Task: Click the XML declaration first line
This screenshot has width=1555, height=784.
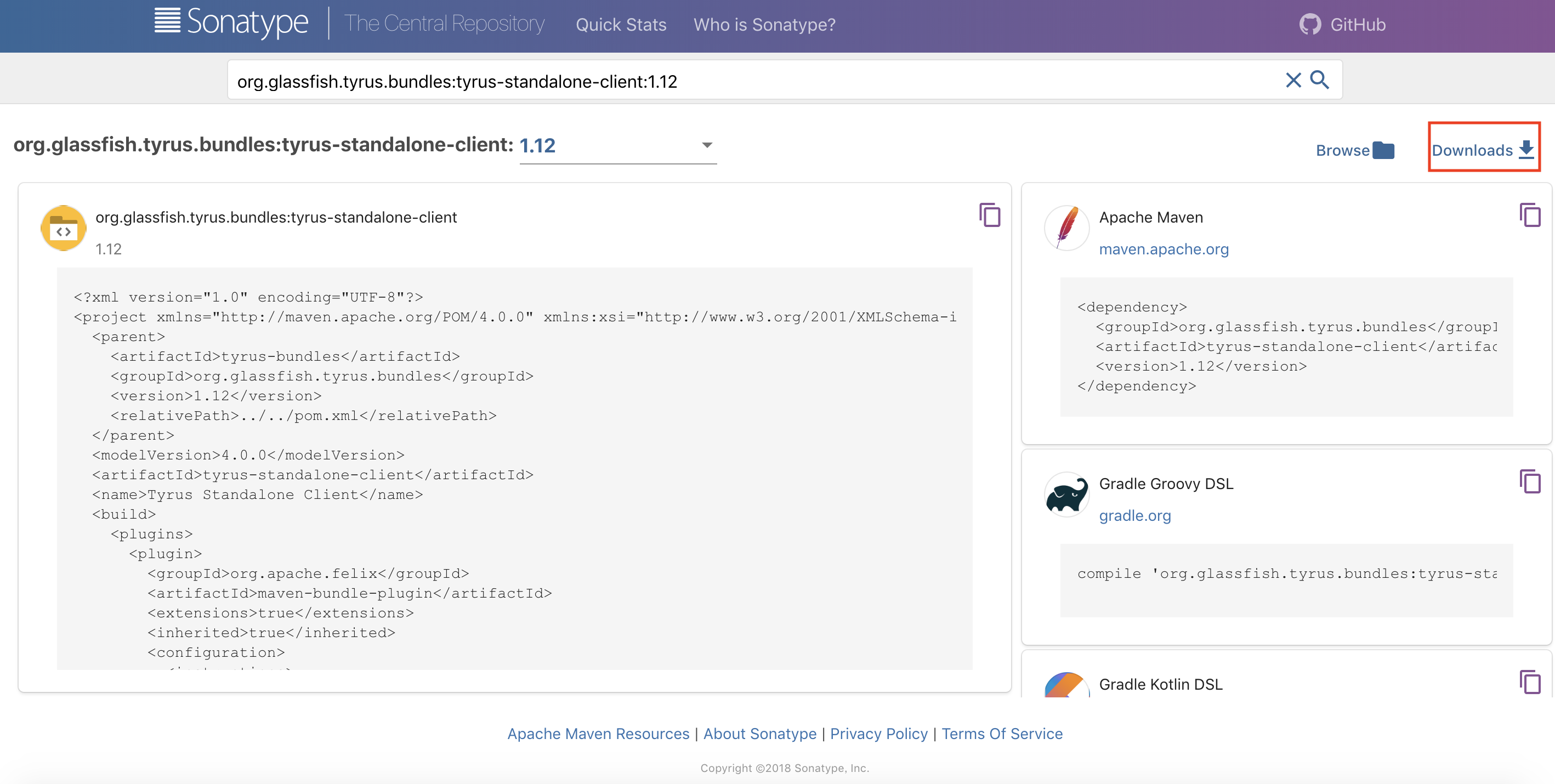Action: click(248, 297)
